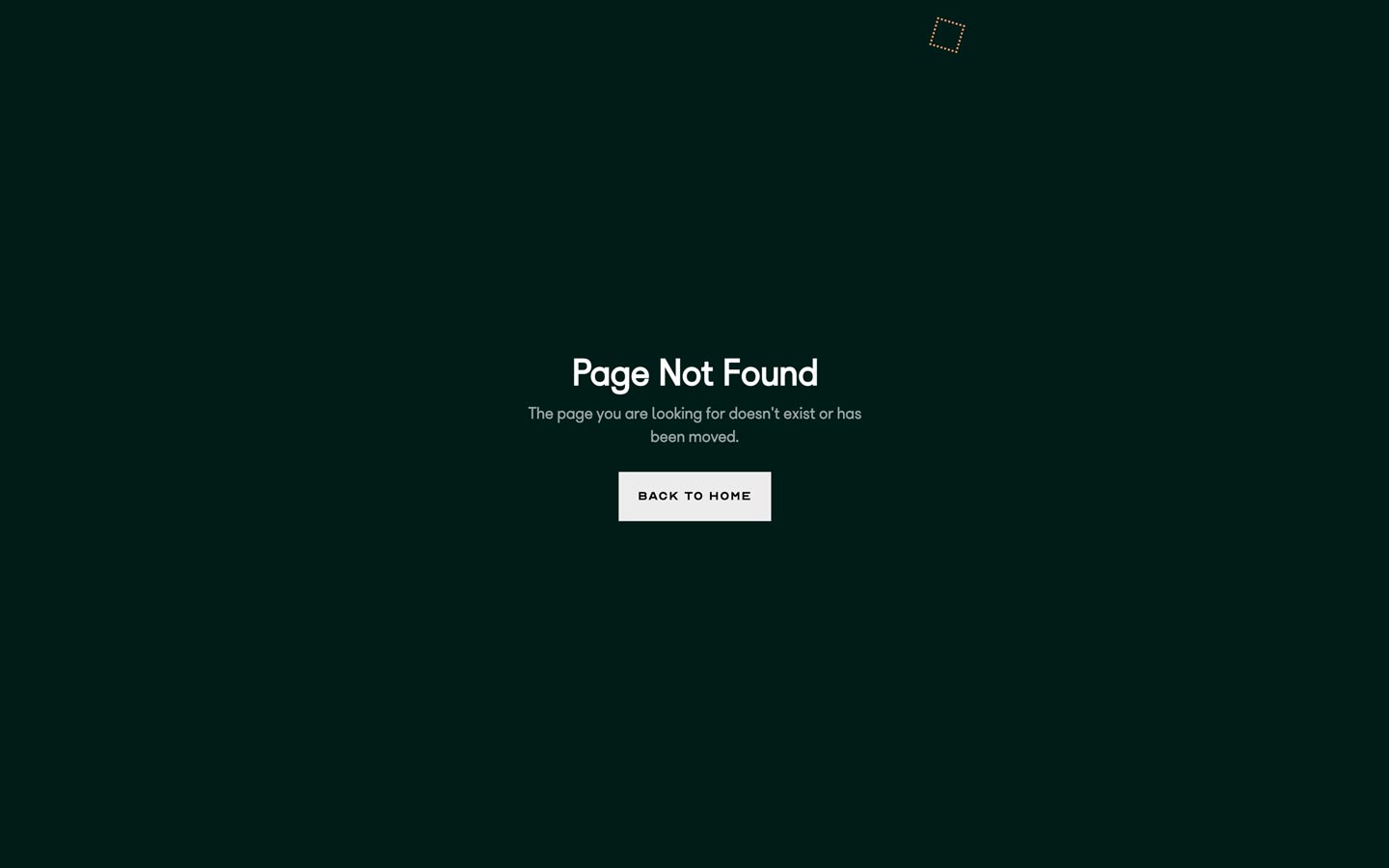Click the word "doesn't" in the description
This screenshot has height=868, width=1389.
point(753,413)
